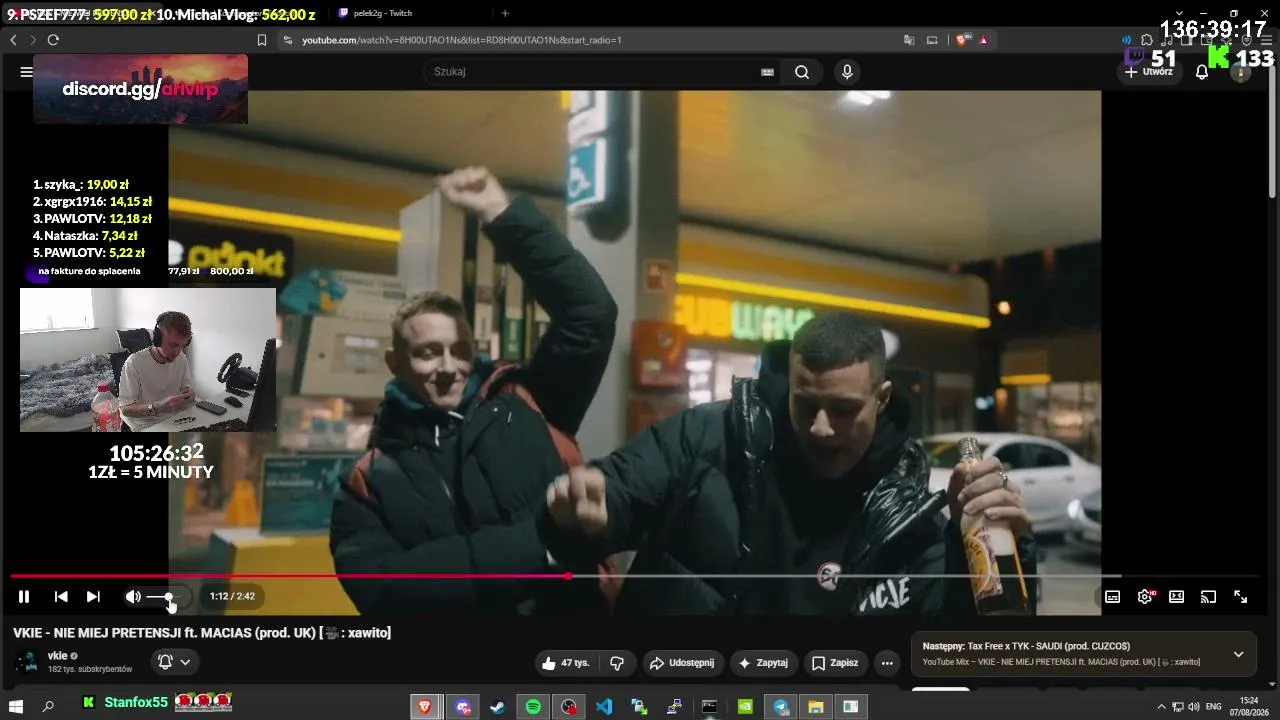
Task: Open the Windows Start menu
Action: (x=16, y=706)
